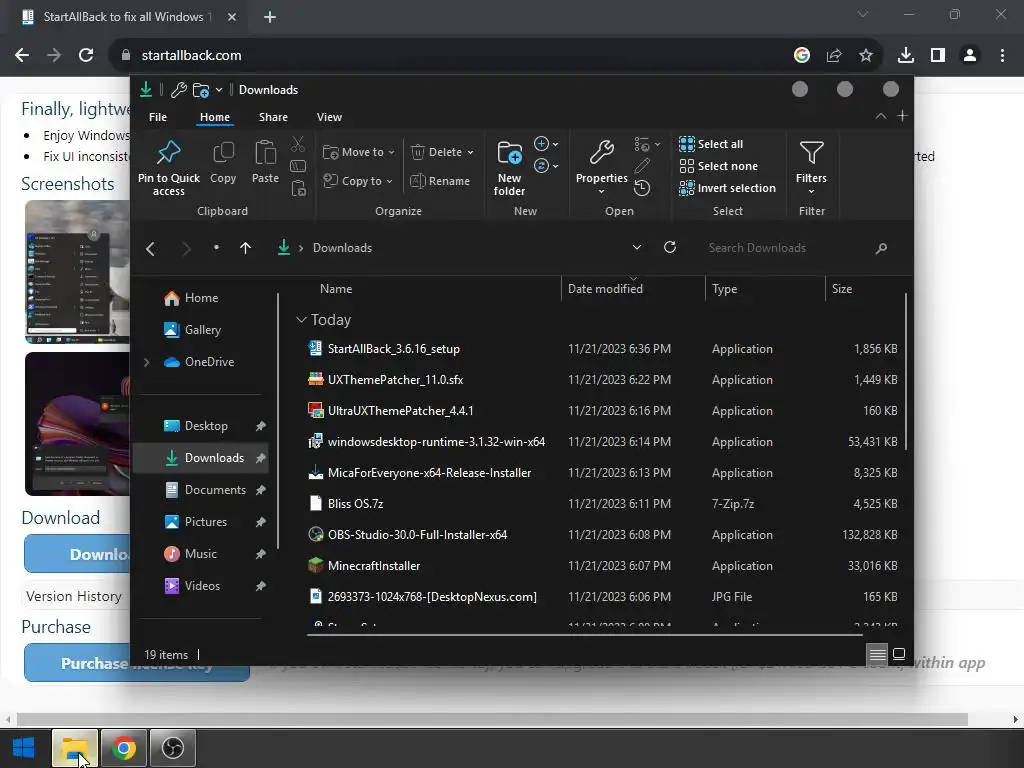Click the Paste icon in Clipboard group
This screenshot has width=1024, height=768.
tap(265, 153)
